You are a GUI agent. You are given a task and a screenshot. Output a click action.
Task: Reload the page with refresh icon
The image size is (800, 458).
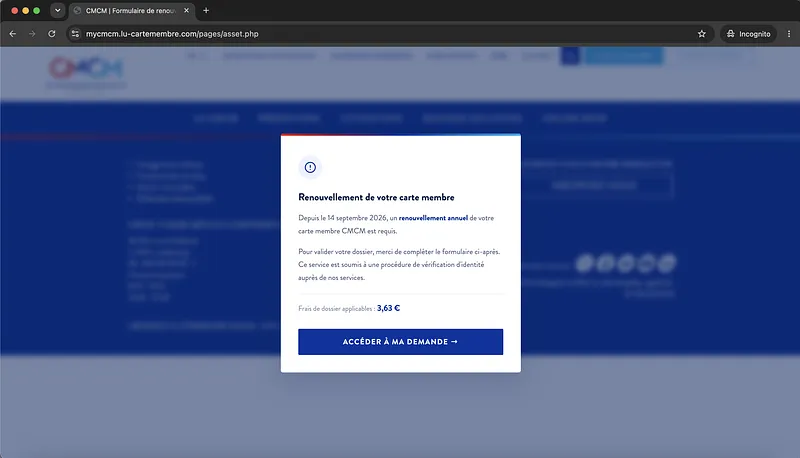[52, 34]
